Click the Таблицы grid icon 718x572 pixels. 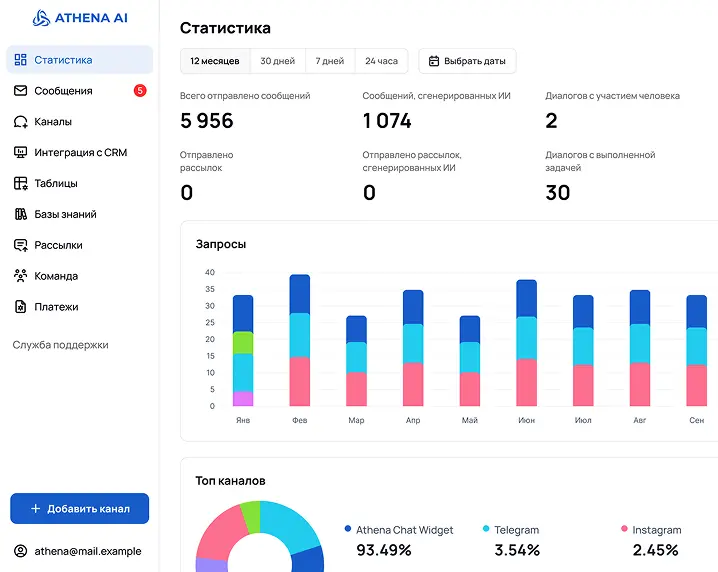(20, 184)
